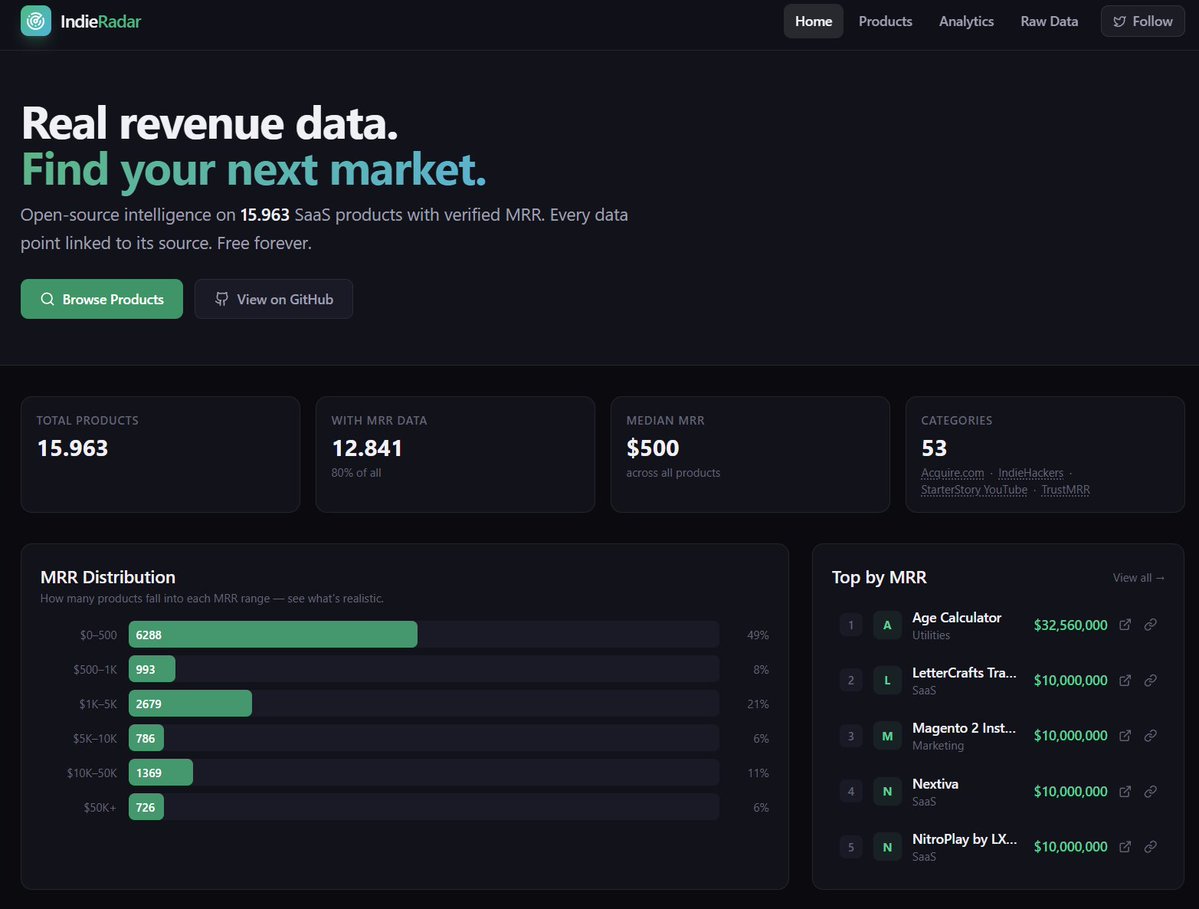Select the $1K–5K distribution bar
The height and width of the screenshot is (909, 1199).
pos(190,703)
